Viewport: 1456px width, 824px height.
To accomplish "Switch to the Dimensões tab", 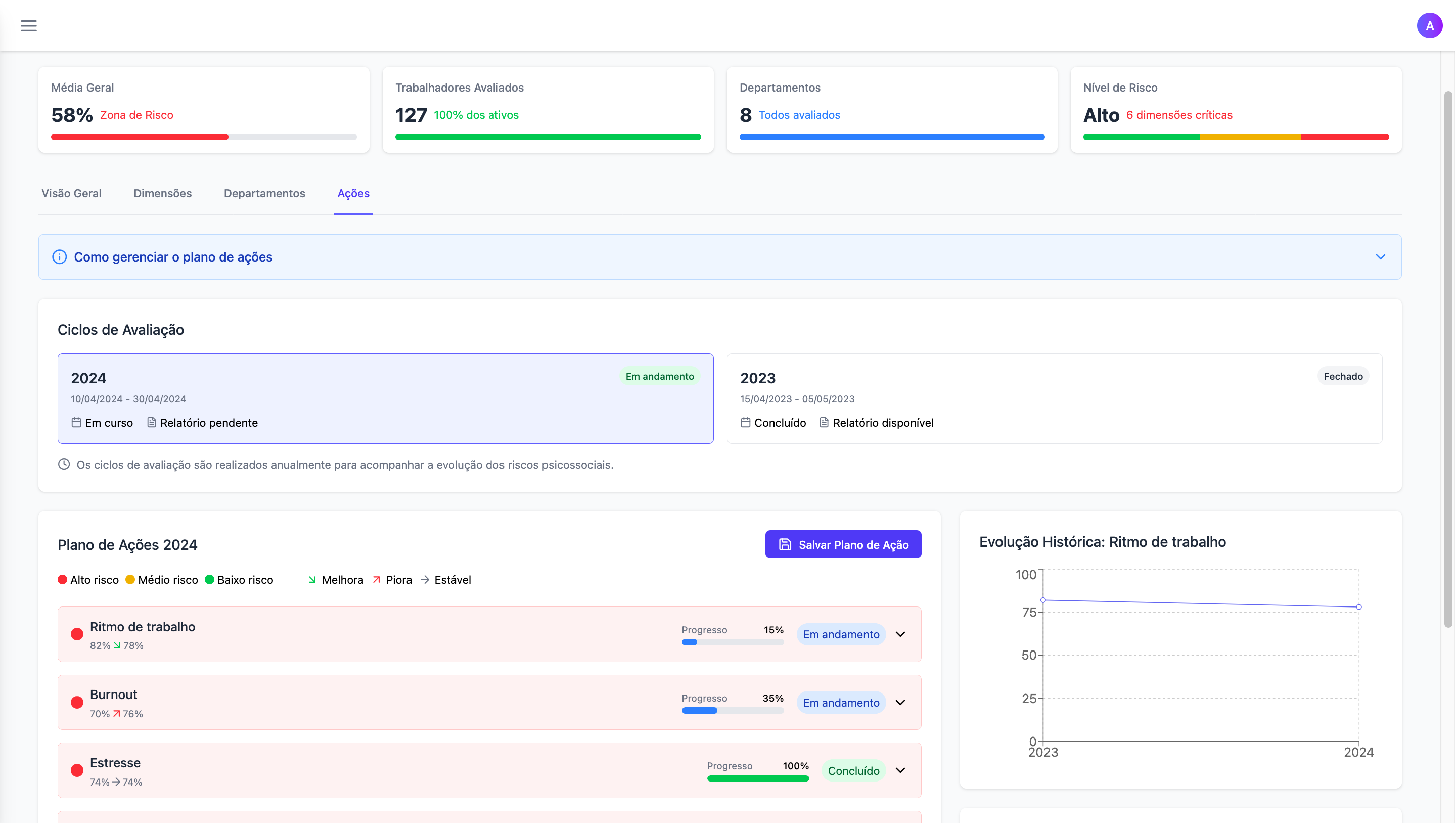I will [x=162, y=193].
